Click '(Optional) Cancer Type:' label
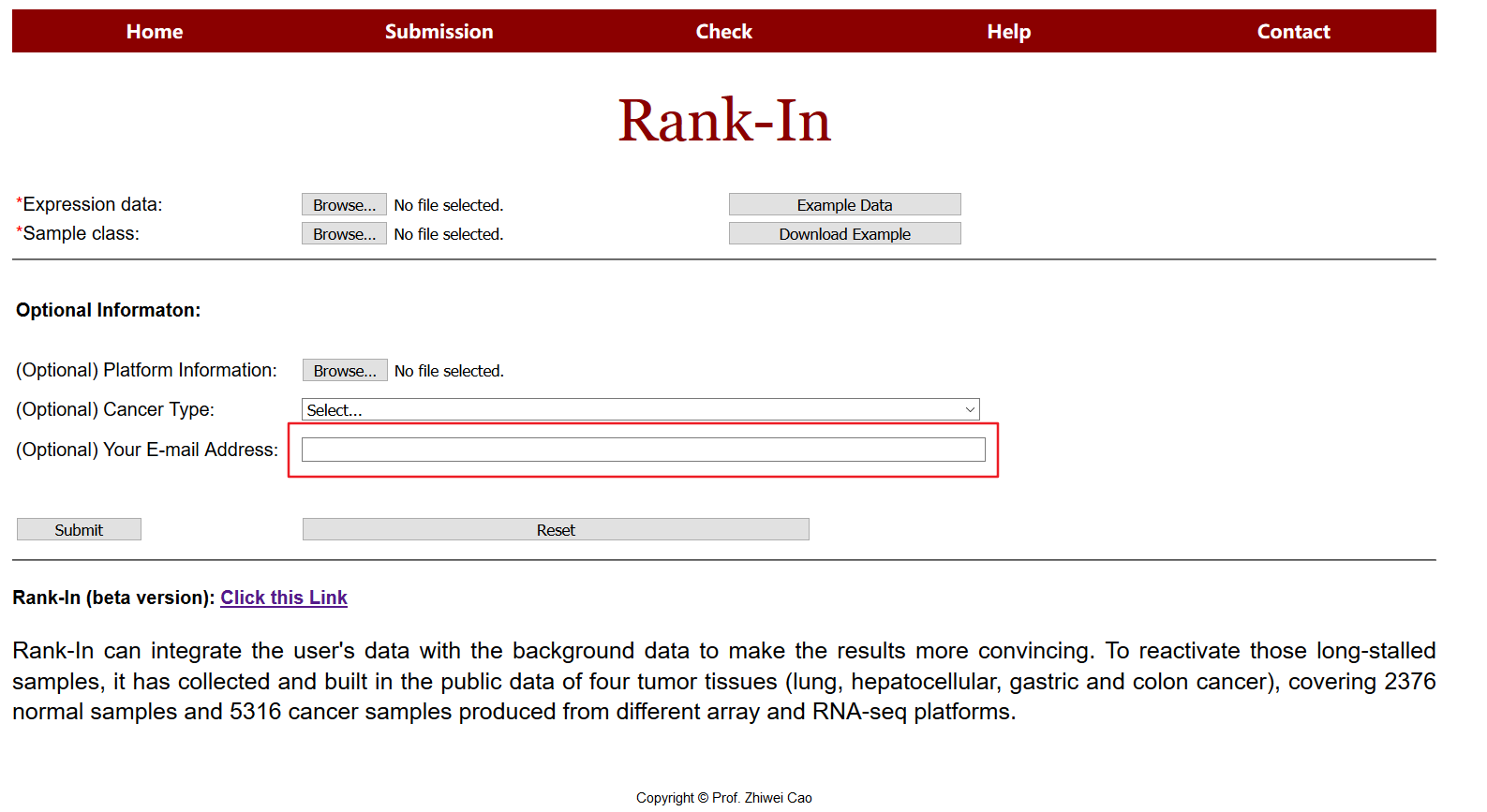Image resolution: width=1487 pixels, height=812 pixels. tap(115, 409)
